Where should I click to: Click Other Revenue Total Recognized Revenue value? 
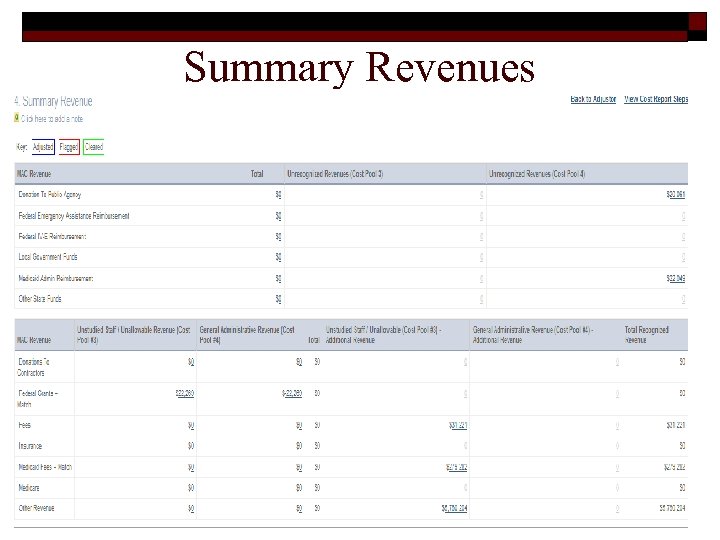672,508
